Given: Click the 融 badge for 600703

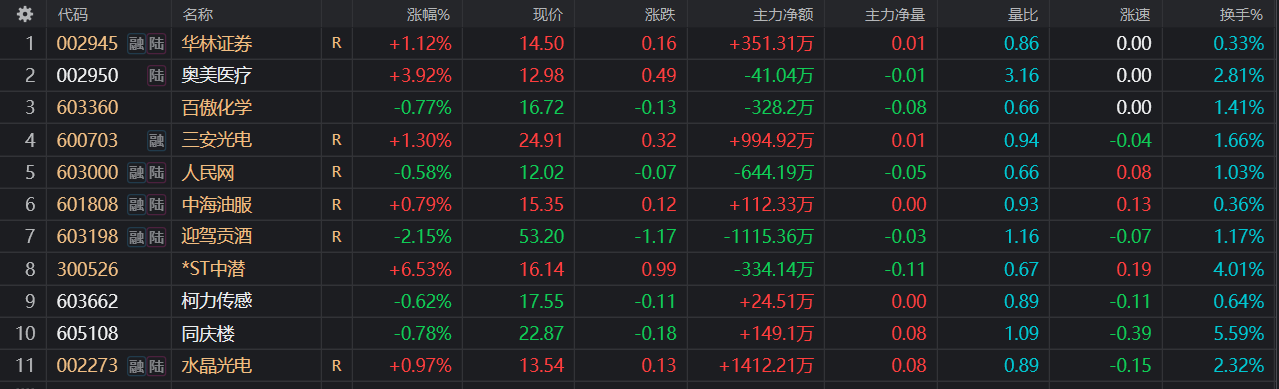Looking at the screenshot, I should click(x=157, y=140).
